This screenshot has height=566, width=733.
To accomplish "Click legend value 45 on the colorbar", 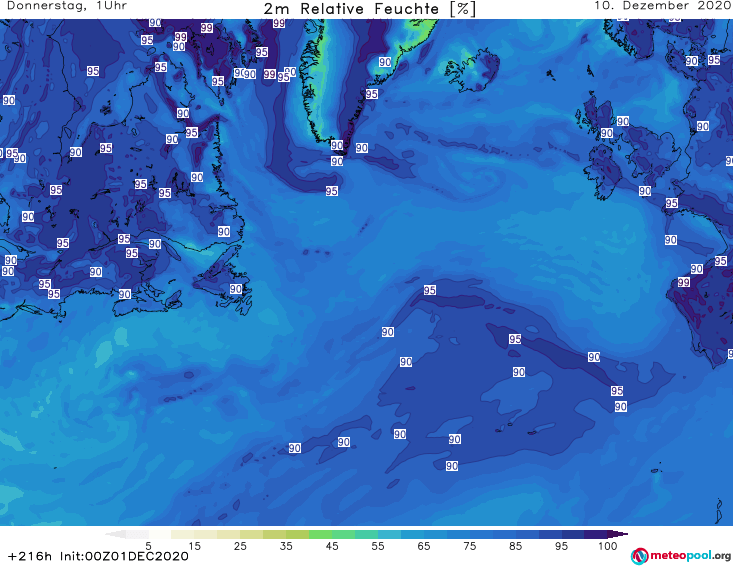I will [332, 546].
